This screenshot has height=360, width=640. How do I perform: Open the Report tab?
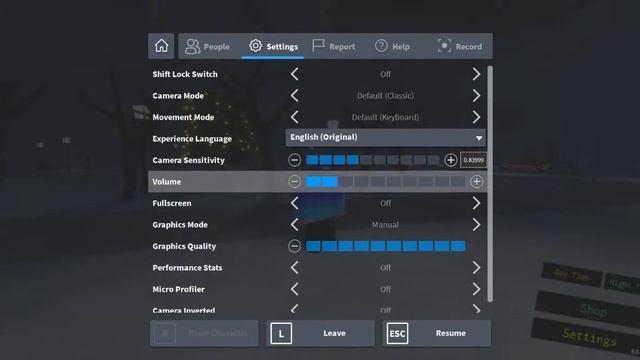[333, 47]
